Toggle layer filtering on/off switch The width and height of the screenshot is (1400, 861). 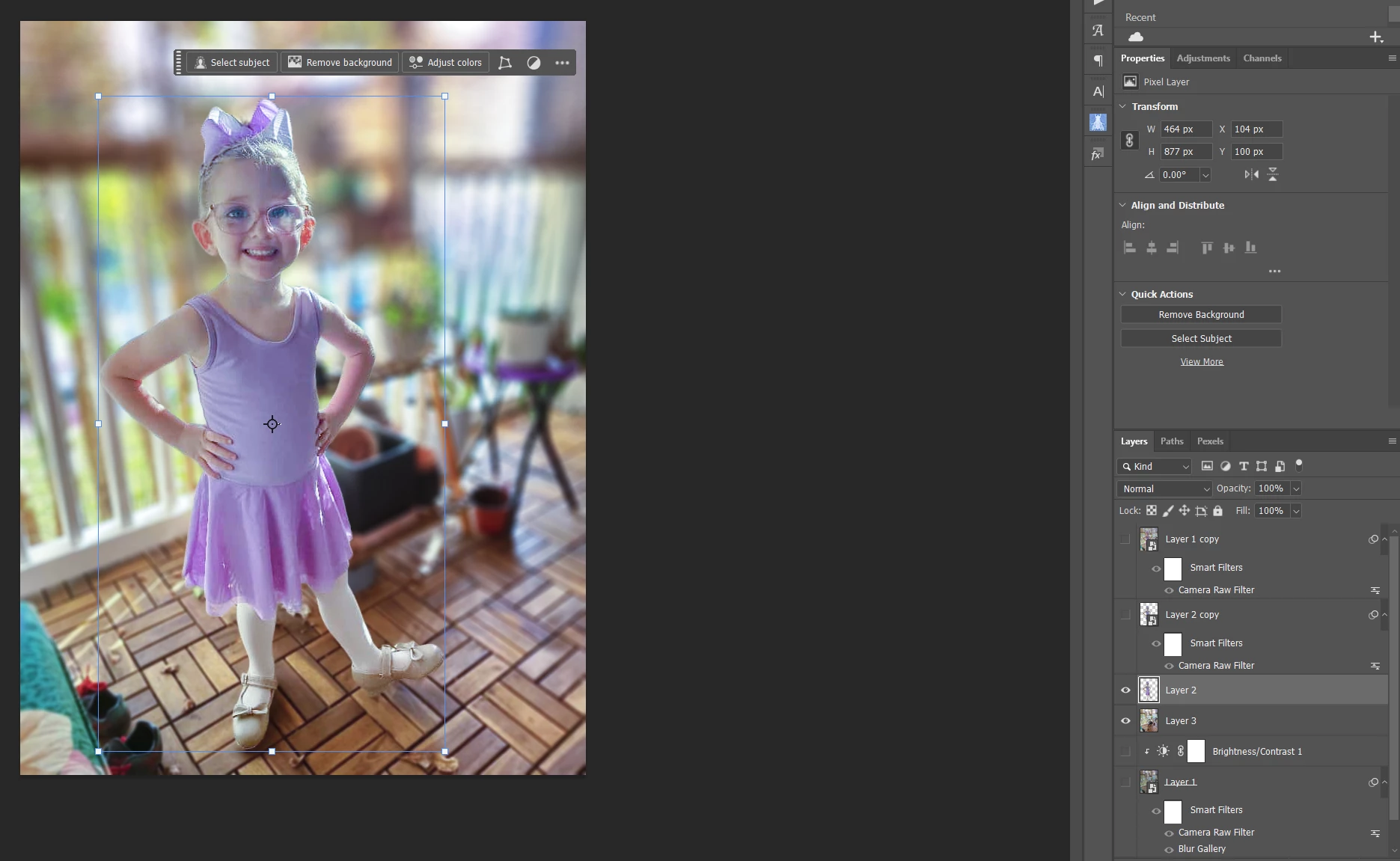(x=1299, y=465)
